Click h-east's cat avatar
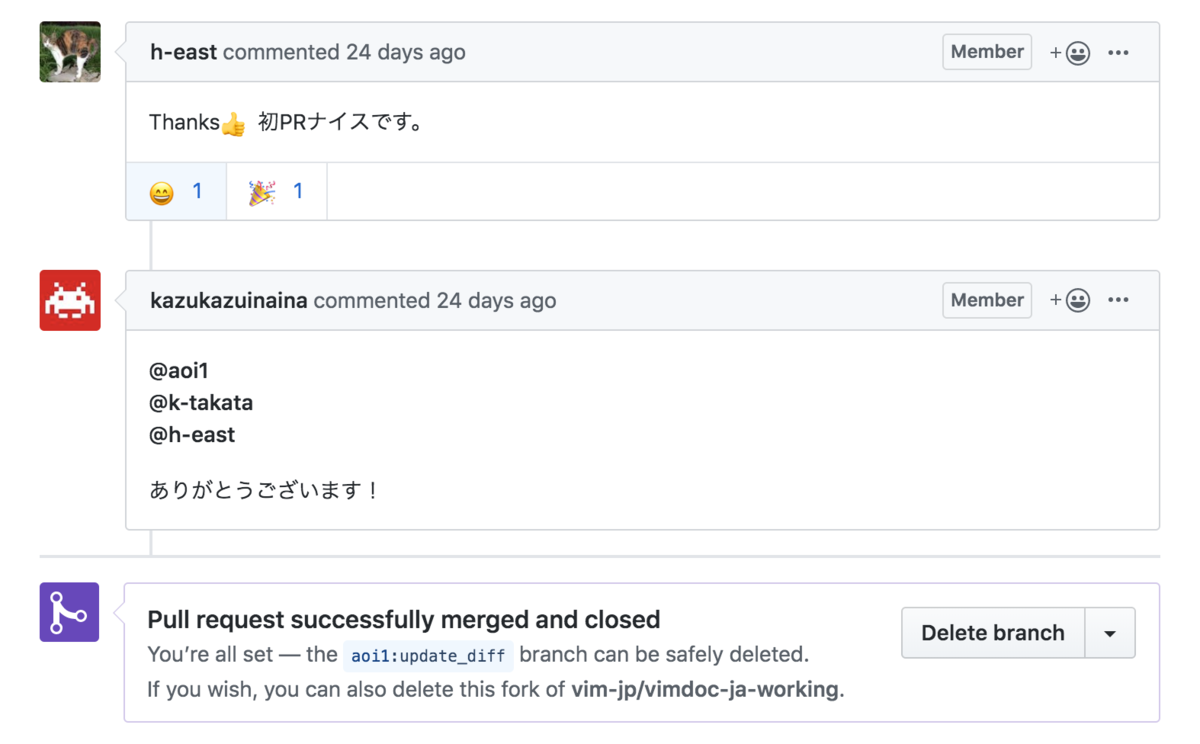The height and width of the screenshot is (744, 1200). coord(69,50)
